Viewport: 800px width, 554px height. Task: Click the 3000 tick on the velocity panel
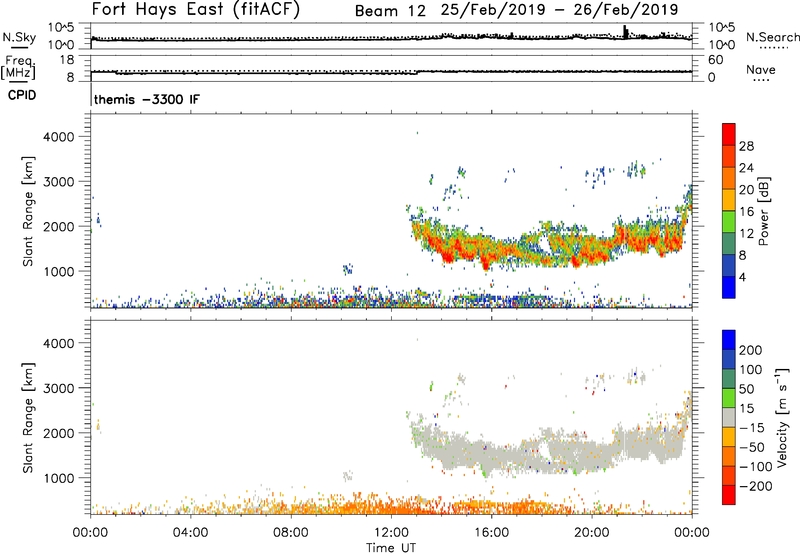(x=59, y=388)
